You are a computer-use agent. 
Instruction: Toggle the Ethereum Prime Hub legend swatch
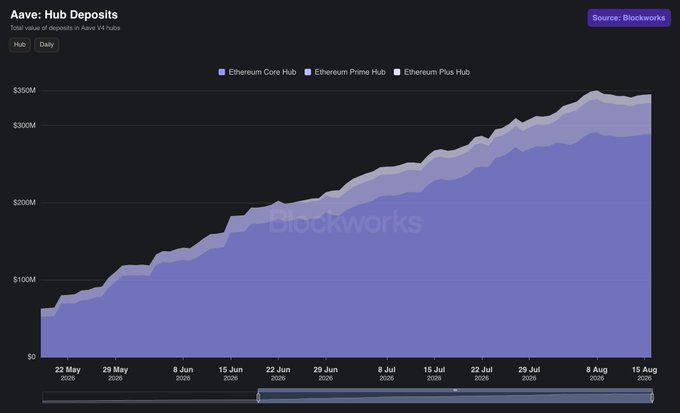click(x=308, y=72)
